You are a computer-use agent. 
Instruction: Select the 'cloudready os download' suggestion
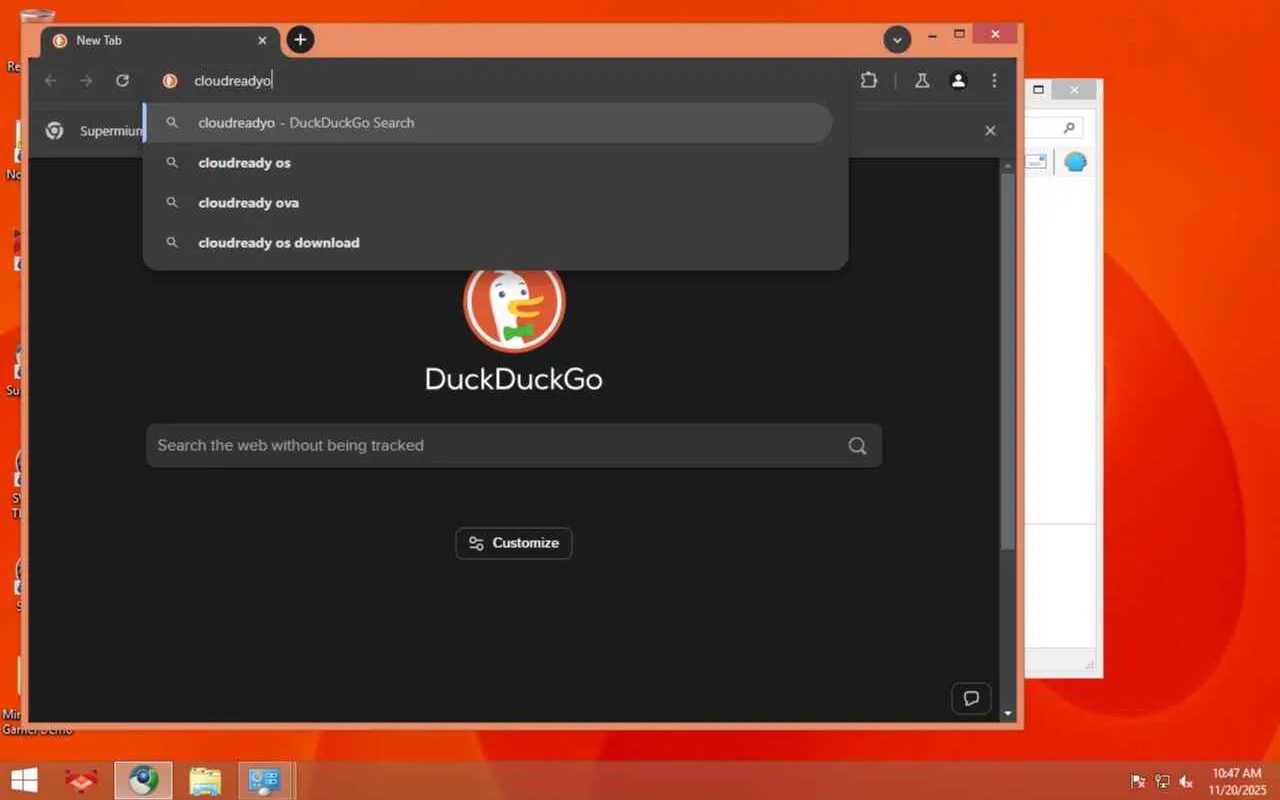[x=490, y=243]
